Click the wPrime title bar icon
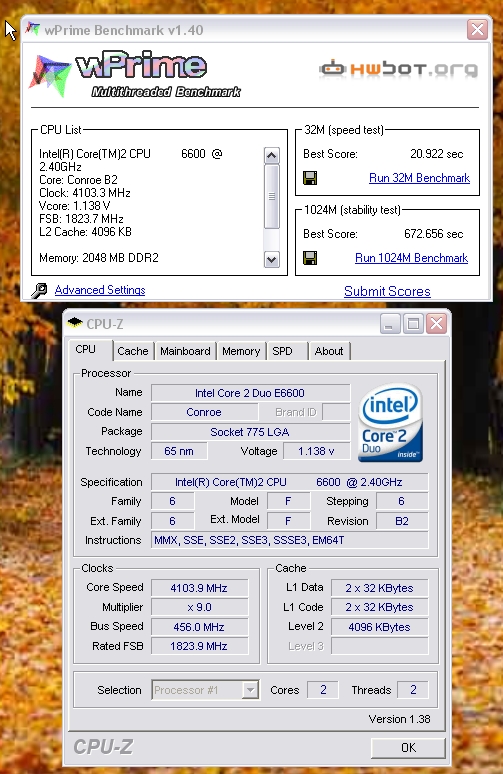503x774 pixels. [33, 29]
